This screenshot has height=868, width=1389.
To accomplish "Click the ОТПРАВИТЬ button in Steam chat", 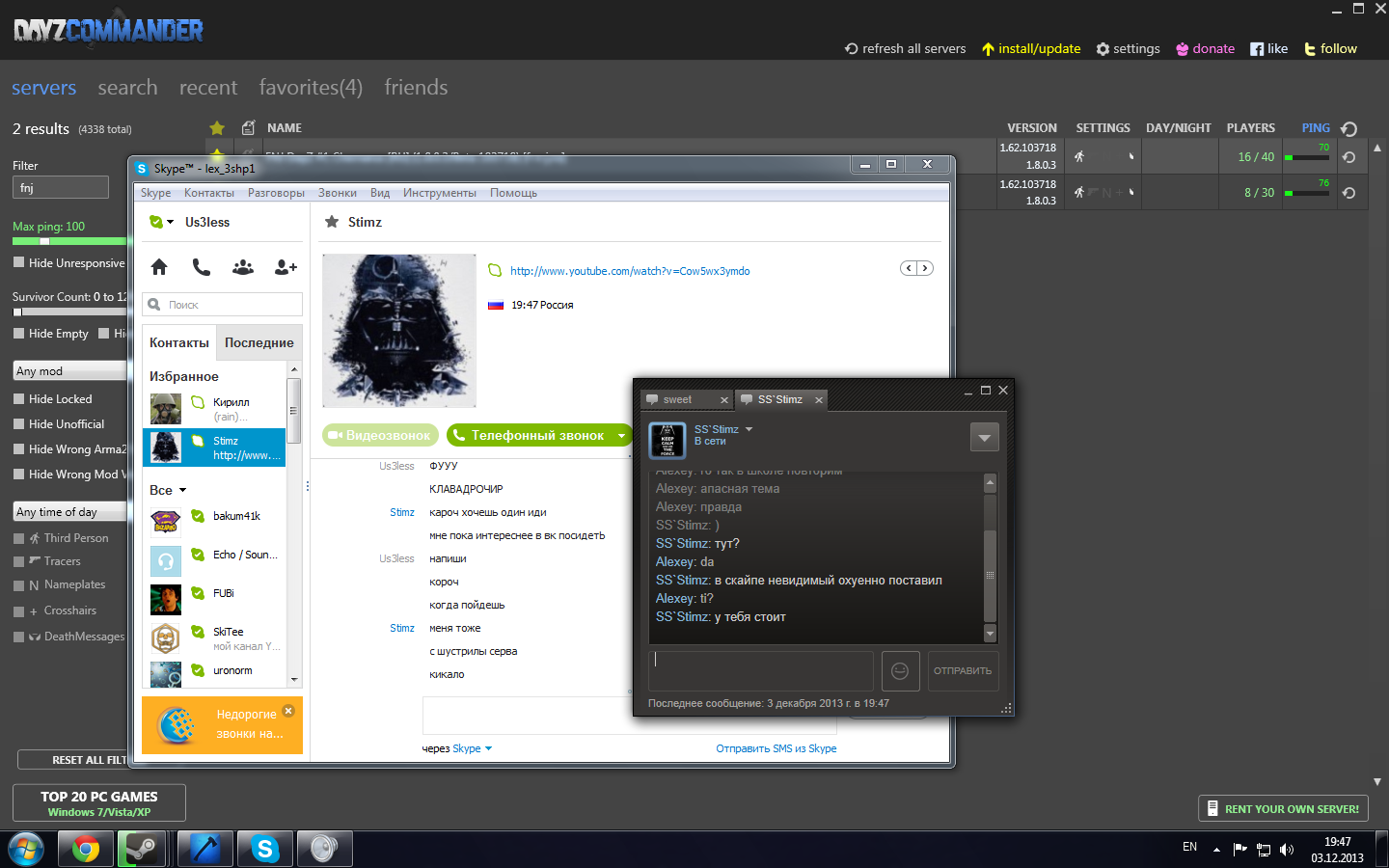I will click(963, 671).
